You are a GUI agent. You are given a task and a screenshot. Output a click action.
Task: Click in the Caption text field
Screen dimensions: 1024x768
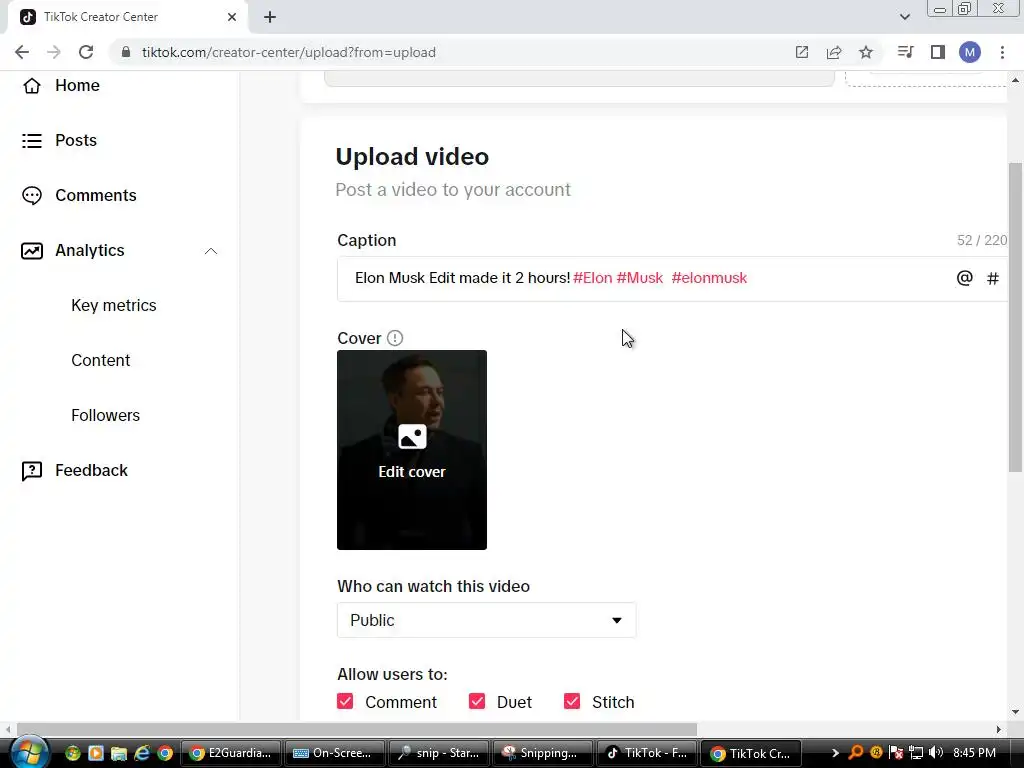(x=673, y=279)
